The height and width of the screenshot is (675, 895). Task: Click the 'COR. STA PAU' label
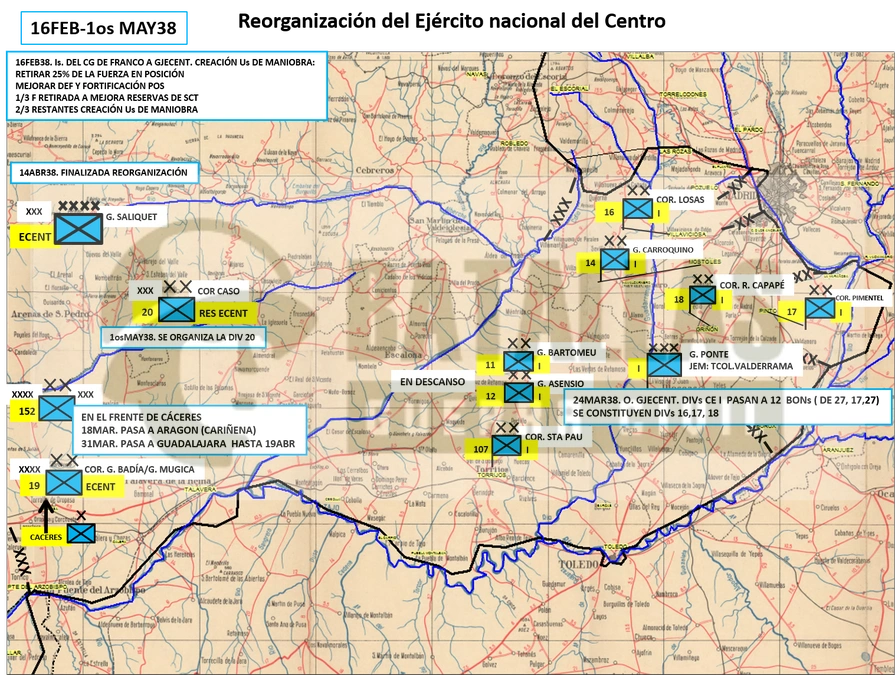552,436
